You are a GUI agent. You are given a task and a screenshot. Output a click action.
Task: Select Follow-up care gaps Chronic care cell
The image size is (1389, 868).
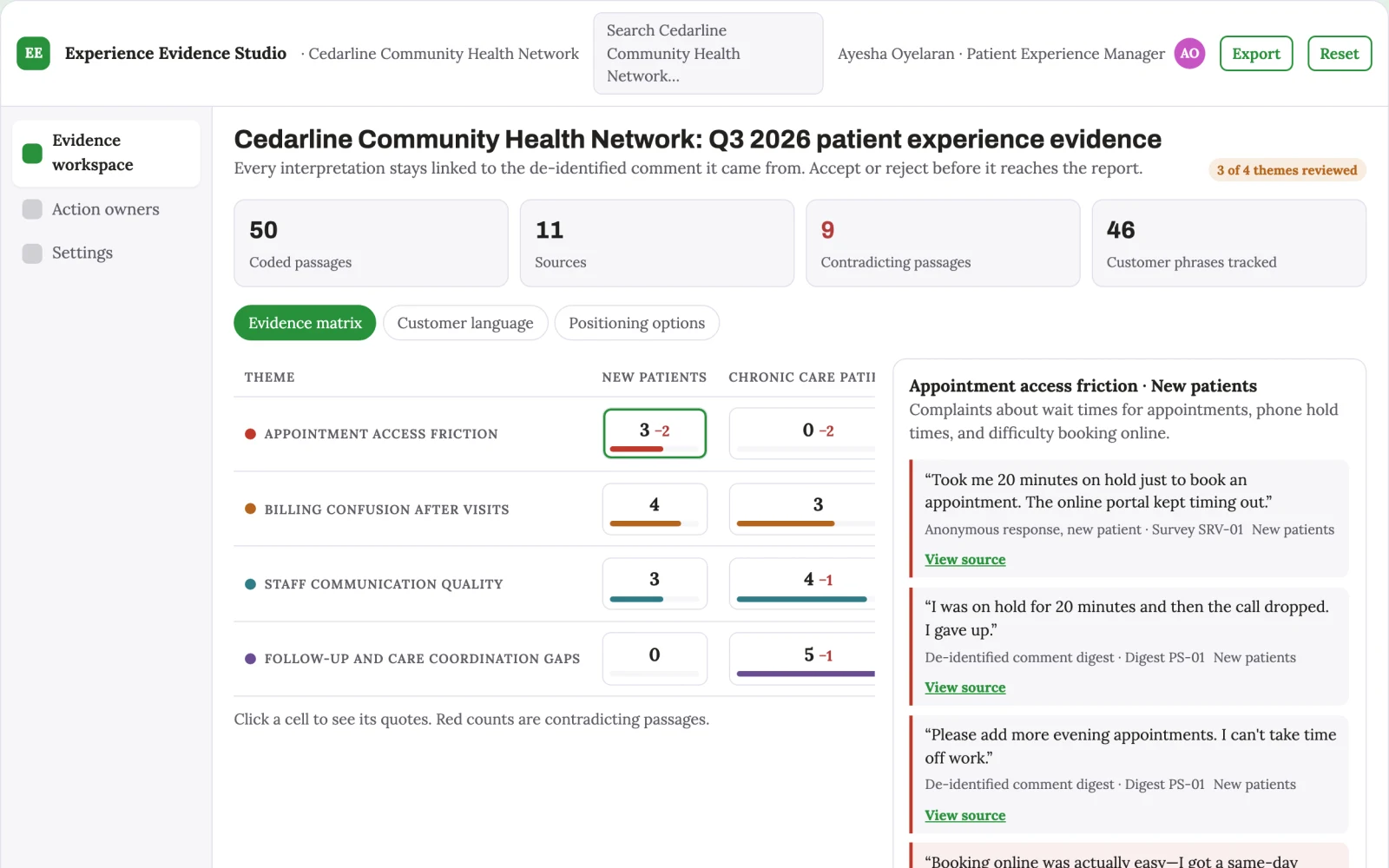point(802,659)
